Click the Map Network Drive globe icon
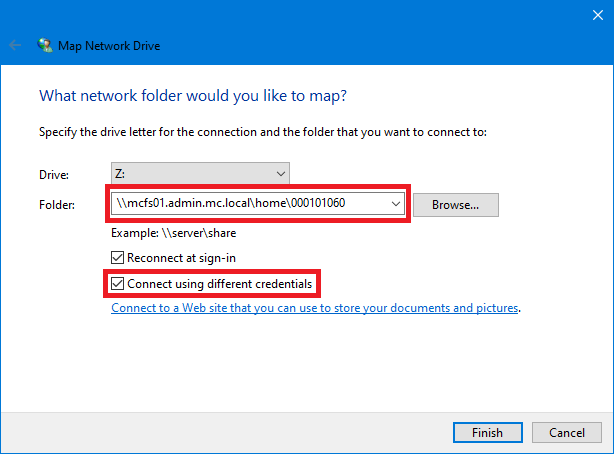This screenshot has width=614, height=454. tap(45, 45)
